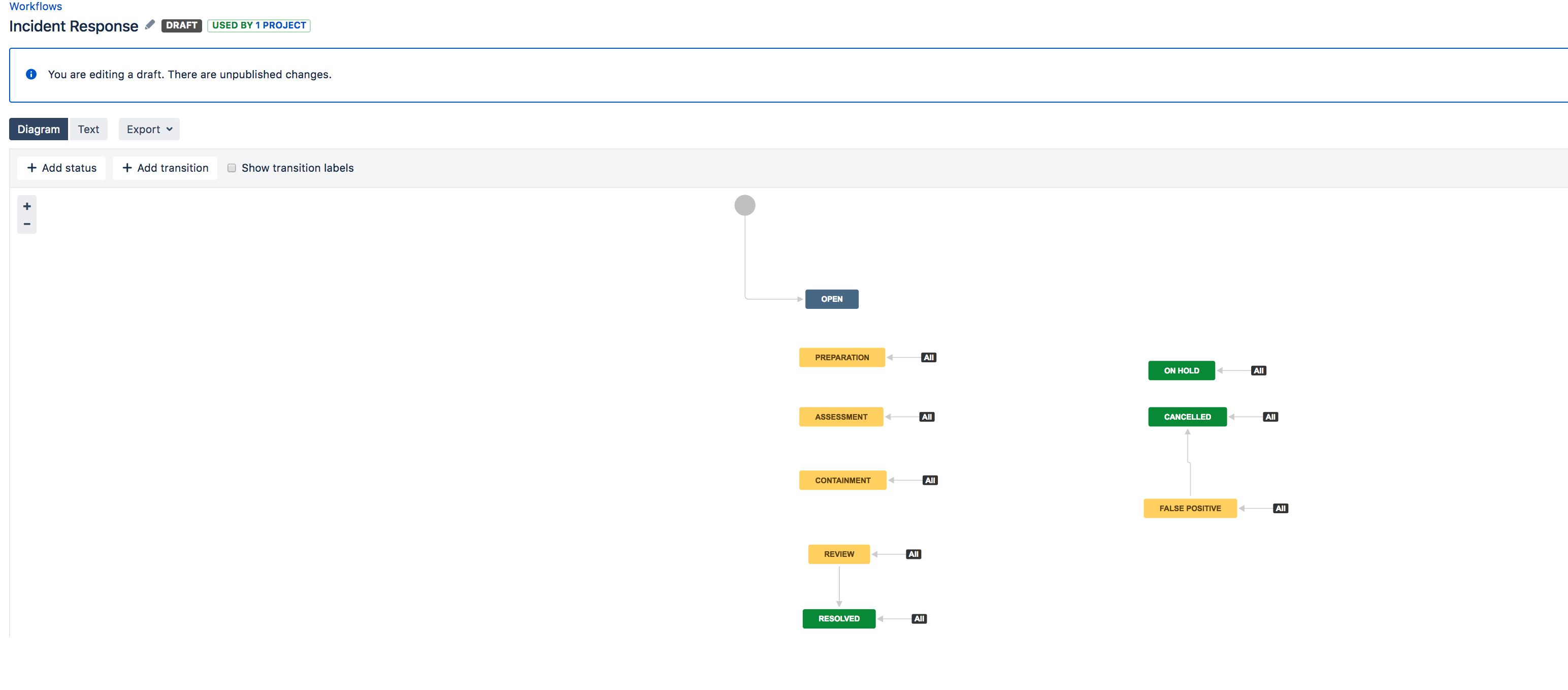Image resolution: width=1568 pixels, height=690 pixels.
Task: Open the Export dropdown
Action: [149, 129]
